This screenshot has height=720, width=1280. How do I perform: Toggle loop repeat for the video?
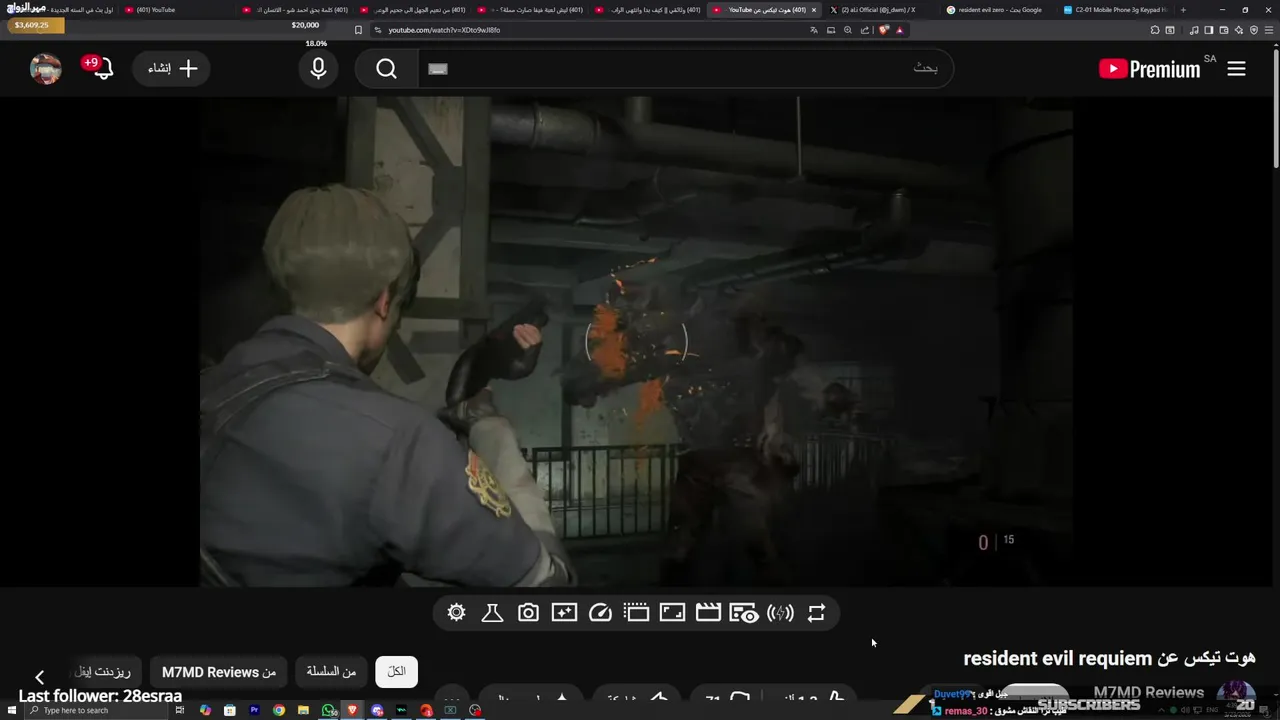[816, 613]
